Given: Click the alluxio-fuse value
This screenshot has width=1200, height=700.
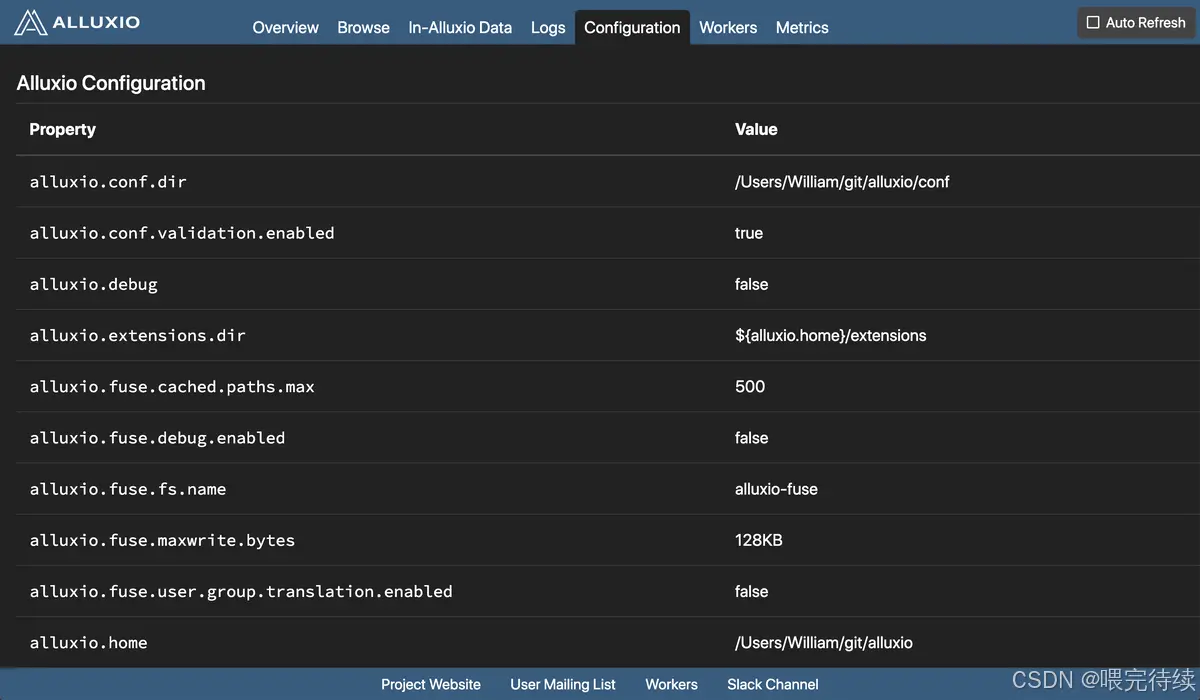Looking at the screenshot, I should (x=776, y=489).
